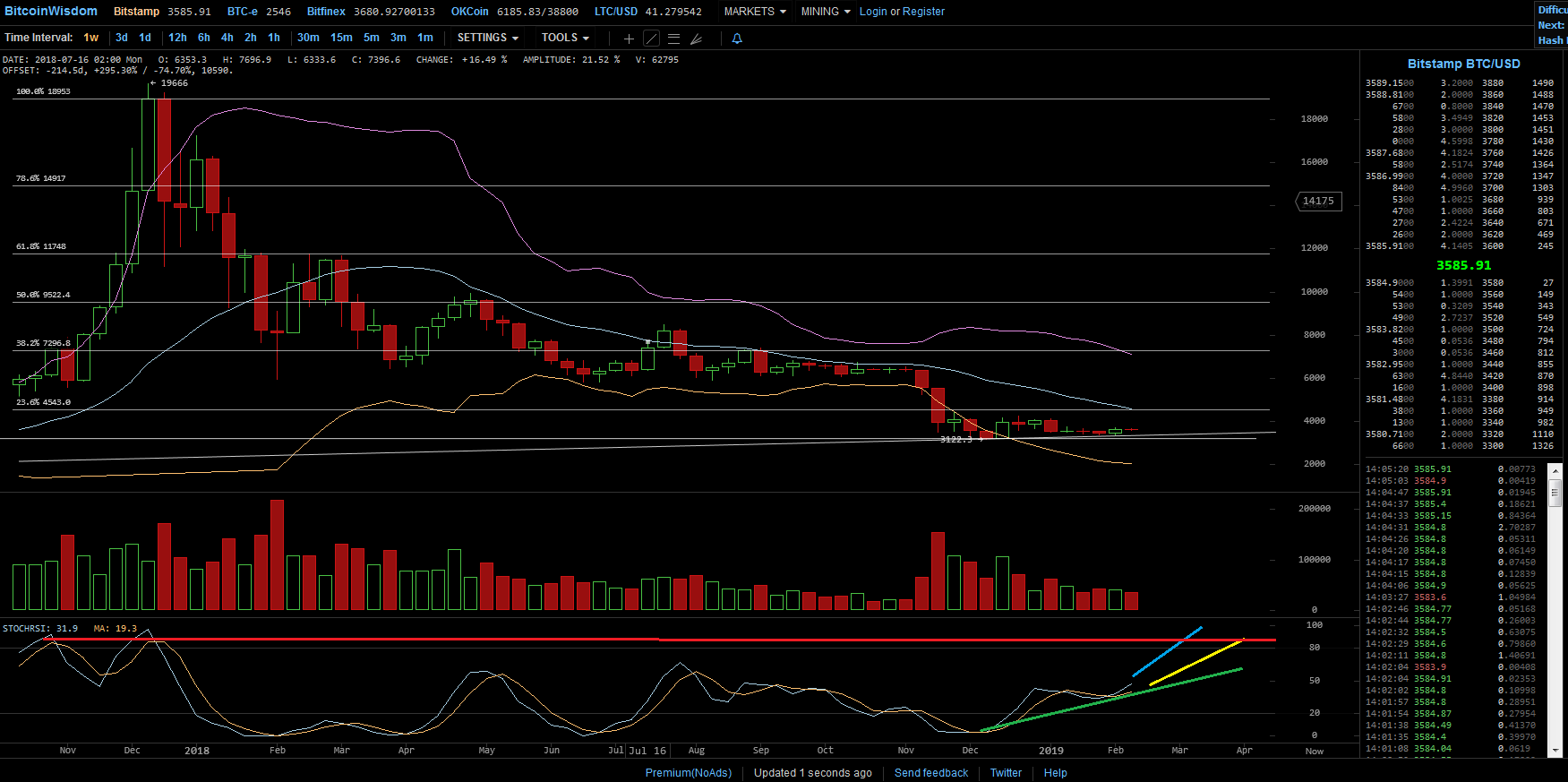Switch chart to 12h time interval
The height and width of the screenshot is (782, 1568).
click(177, 38)
